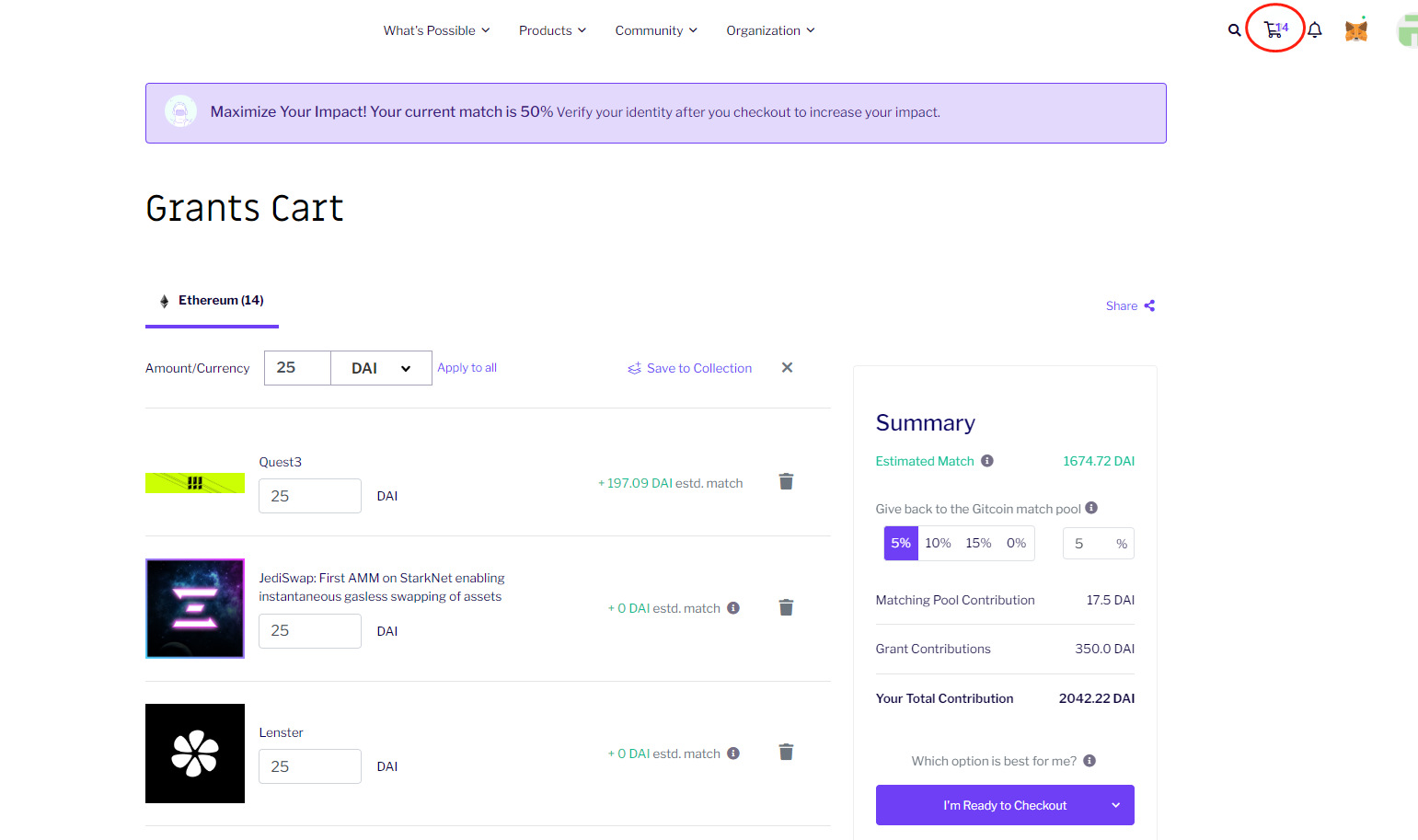Open the DAI currency dropdown
Viewport: 1418px width, 840px height.
[381, 368]
